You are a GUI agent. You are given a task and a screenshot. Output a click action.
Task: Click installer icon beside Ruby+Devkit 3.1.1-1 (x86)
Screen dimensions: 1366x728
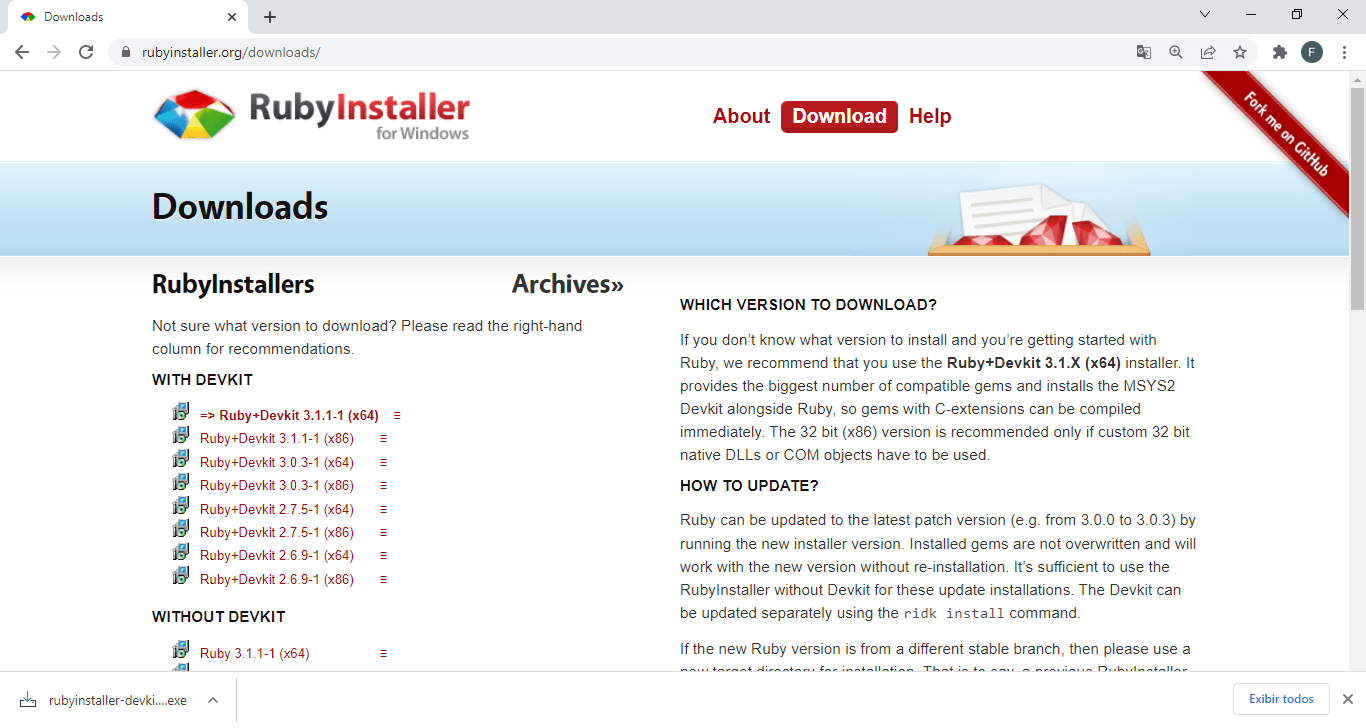click(x=181, y=435)
